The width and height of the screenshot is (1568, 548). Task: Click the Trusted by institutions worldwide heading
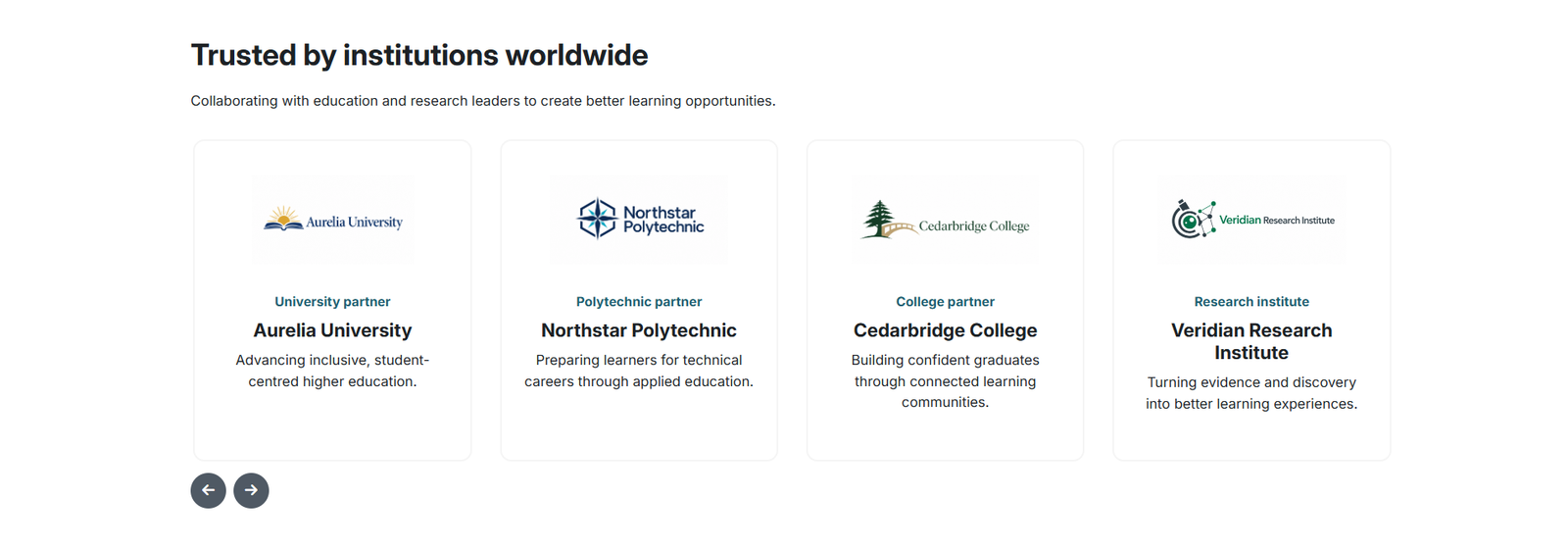[419, 55]
